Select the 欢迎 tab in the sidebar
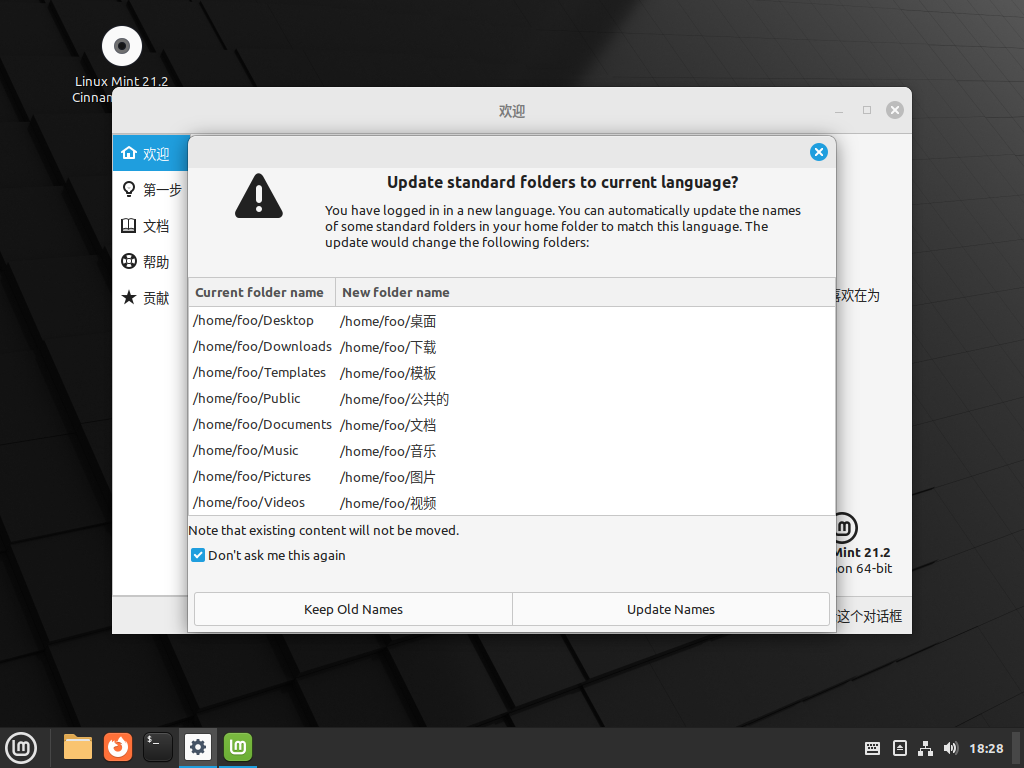The width and height of the screenshot is (1024, 768). [148, 154]
